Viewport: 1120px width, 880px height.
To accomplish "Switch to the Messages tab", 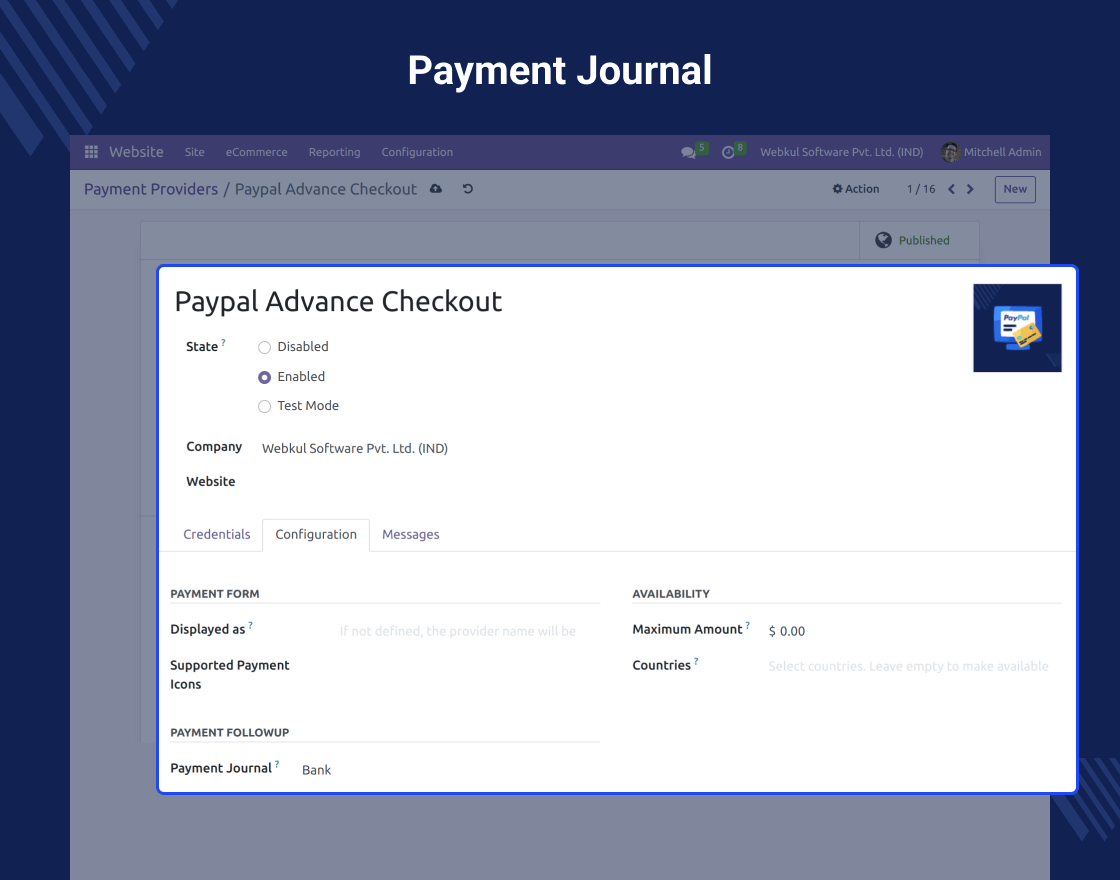I will pos(411,535).
